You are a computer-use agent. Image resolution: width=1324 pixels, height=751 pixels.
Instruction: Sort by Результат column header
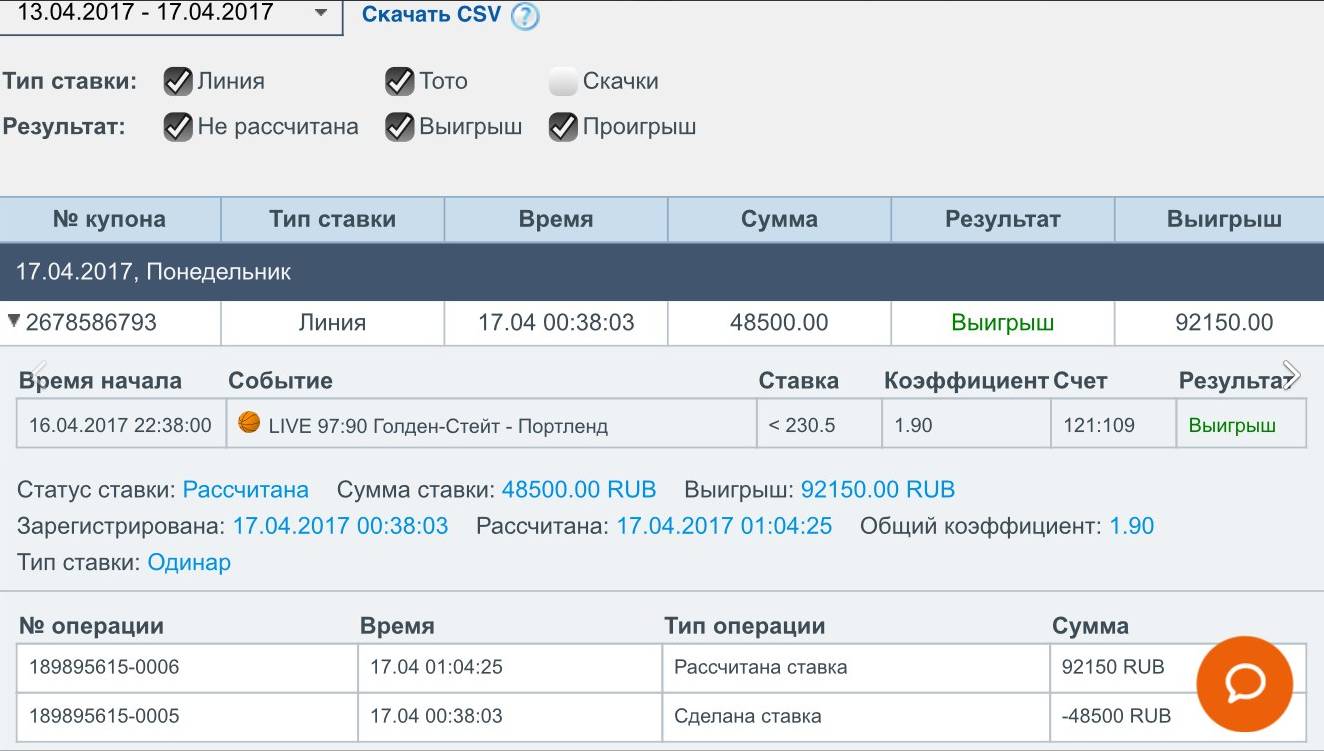pos(1002,219)
